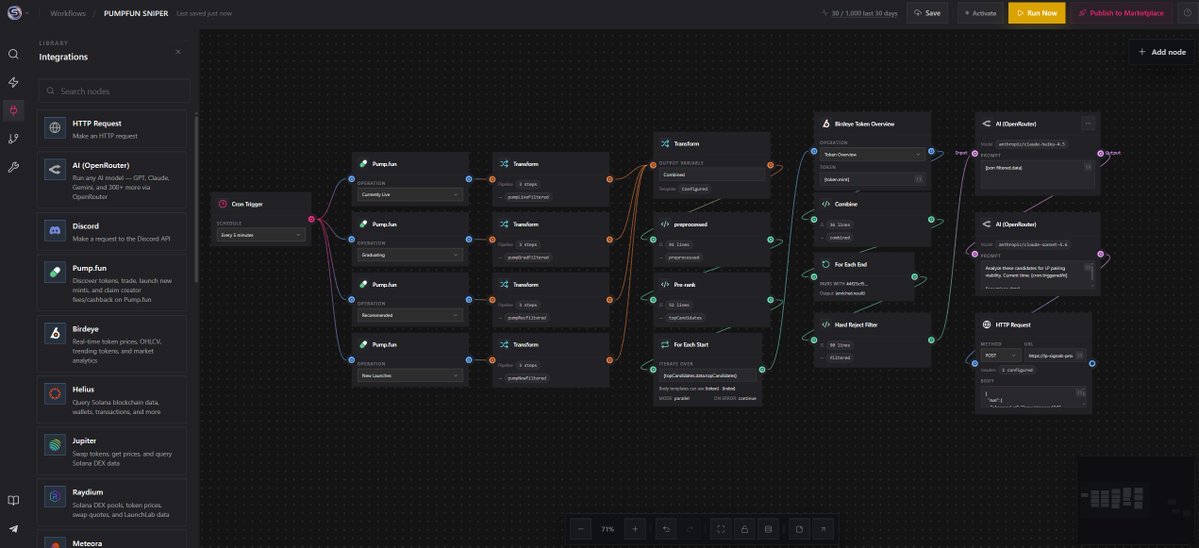The height and width of the screenshot is (548, 1199).
Task: Add Discord integration from library
Action: pos(112,232)
